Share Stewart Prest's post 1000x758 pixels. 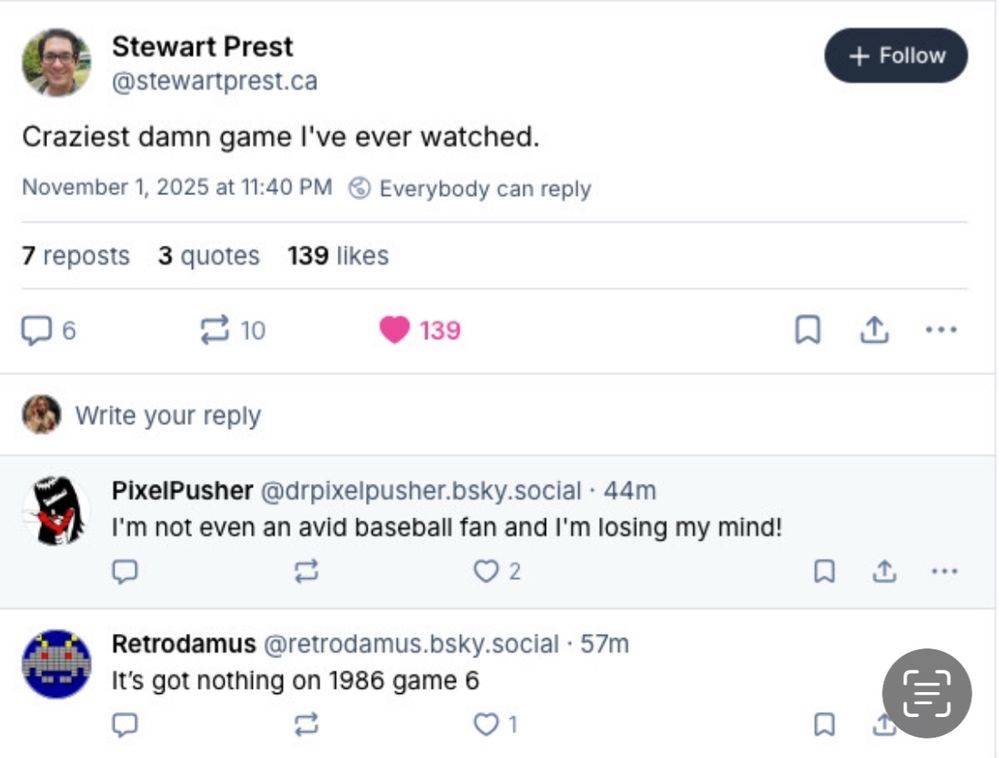pos(874,330)
